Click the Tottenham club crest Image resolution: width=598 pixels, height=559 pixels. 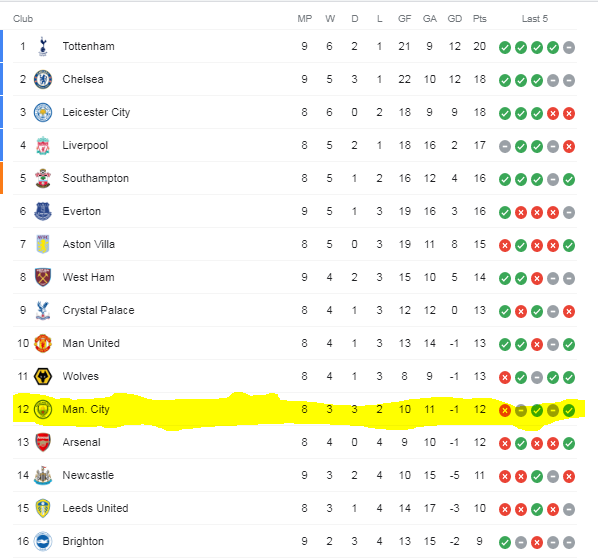coord(43,47)
